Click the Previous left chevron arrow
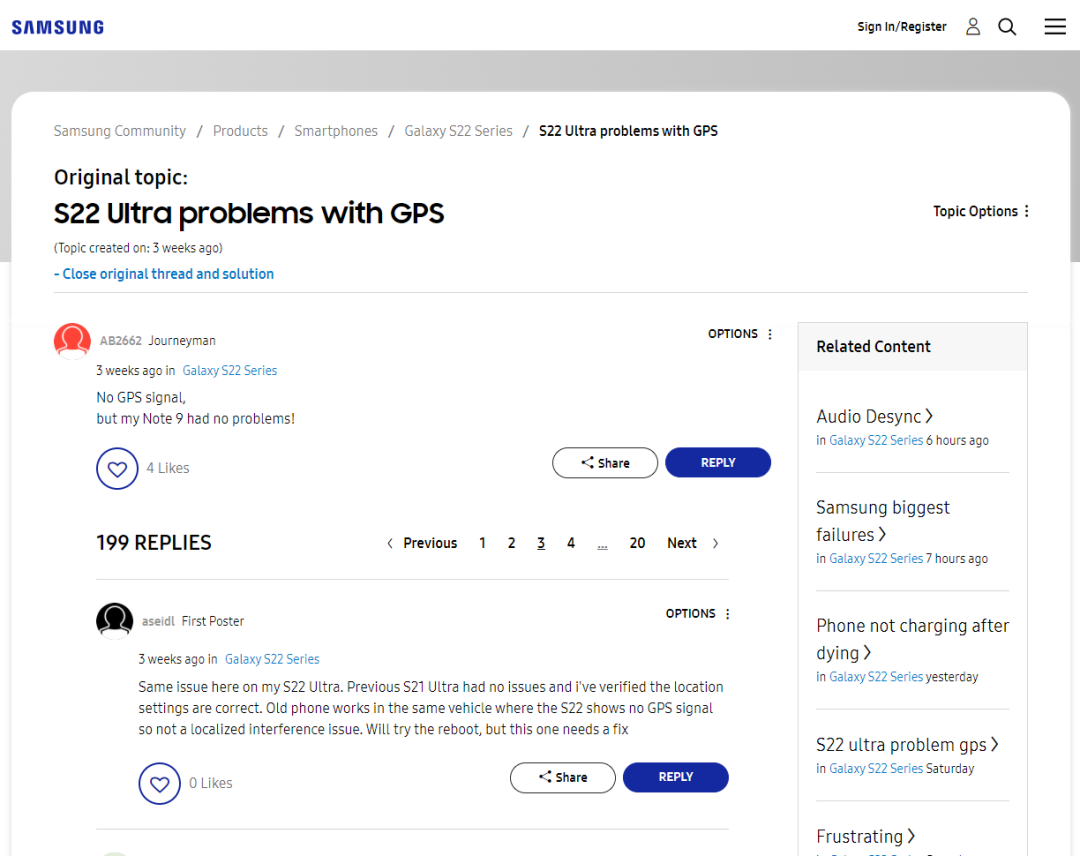This screenshot has height=856, width=1080. tap(390, 543)
